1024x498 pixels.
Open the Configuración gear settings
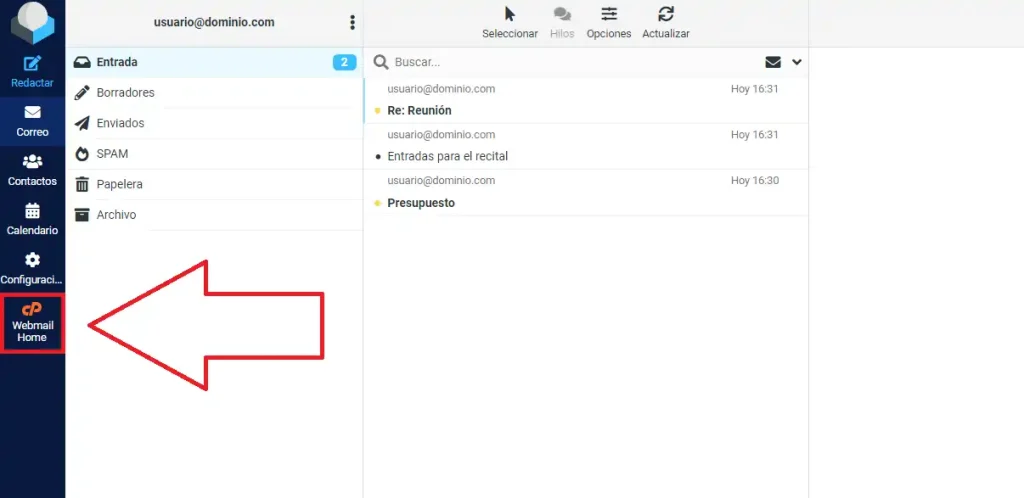[x=32, y=267]
